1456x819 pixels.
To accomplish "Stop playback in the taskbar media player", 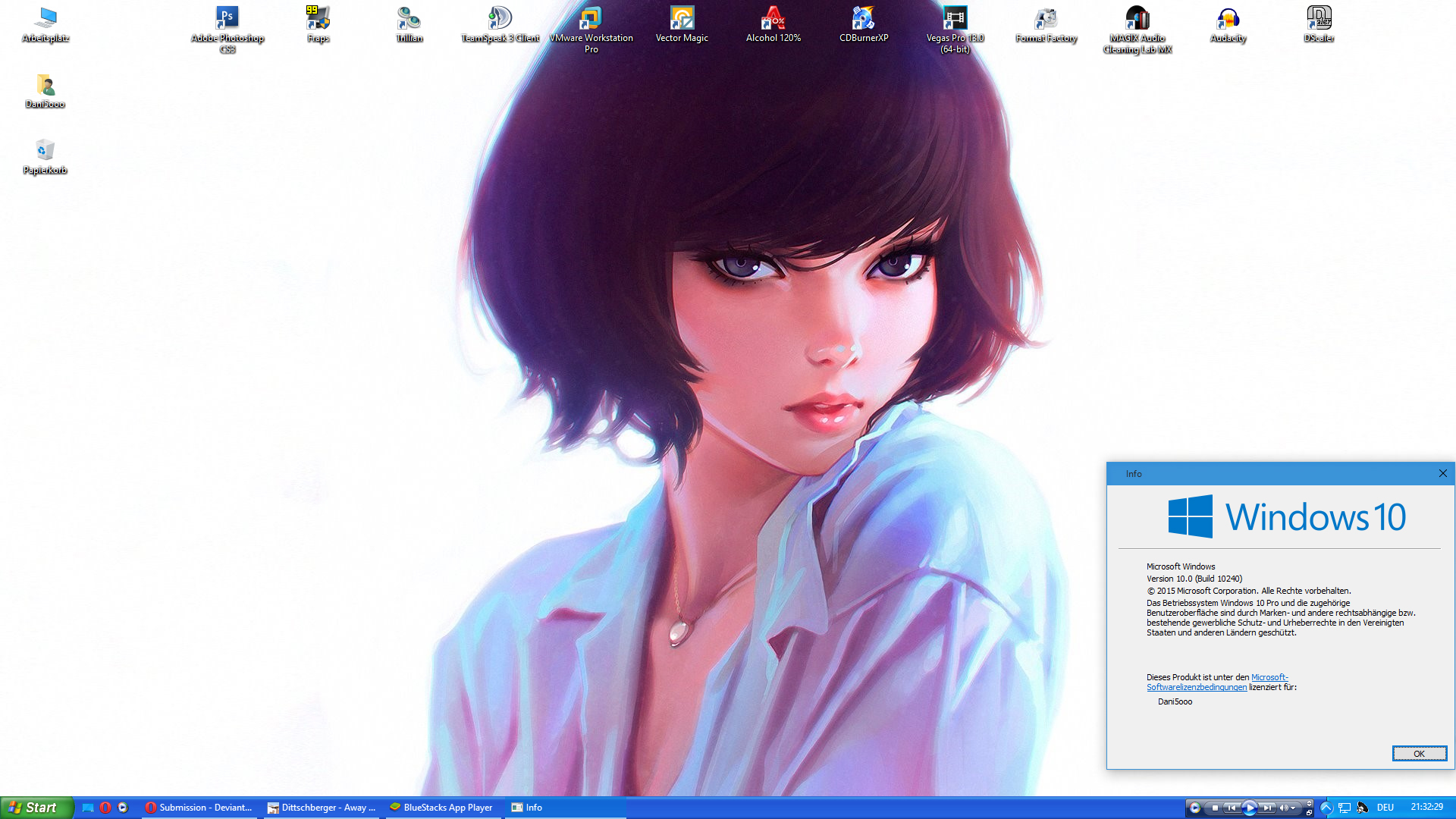I will click(x=1215, y=808).
